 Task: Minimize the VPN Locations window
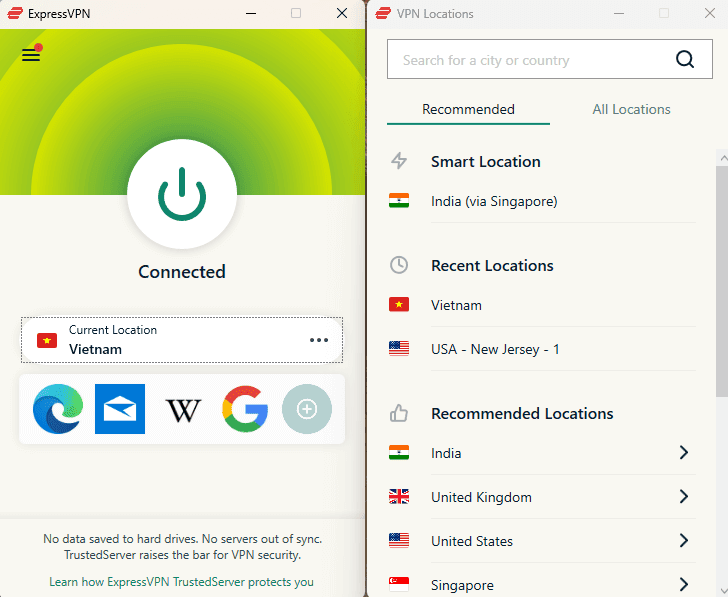619,13
